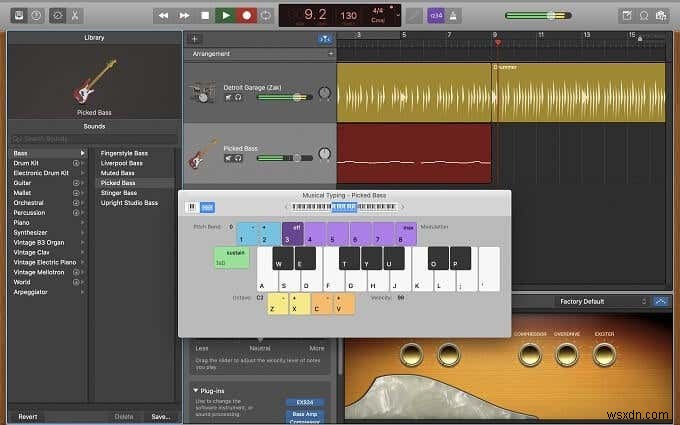Click the green sustain tab key

(x=232, y=258)
